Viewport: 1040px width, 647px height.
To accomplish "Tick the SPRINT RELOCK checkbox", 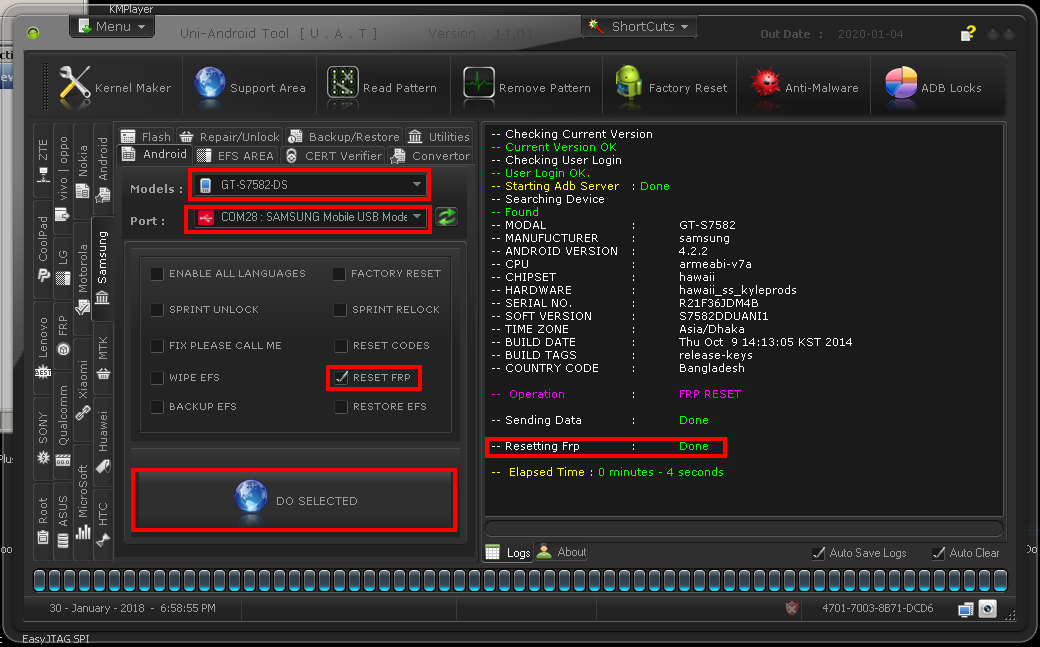I will point(340,309).
